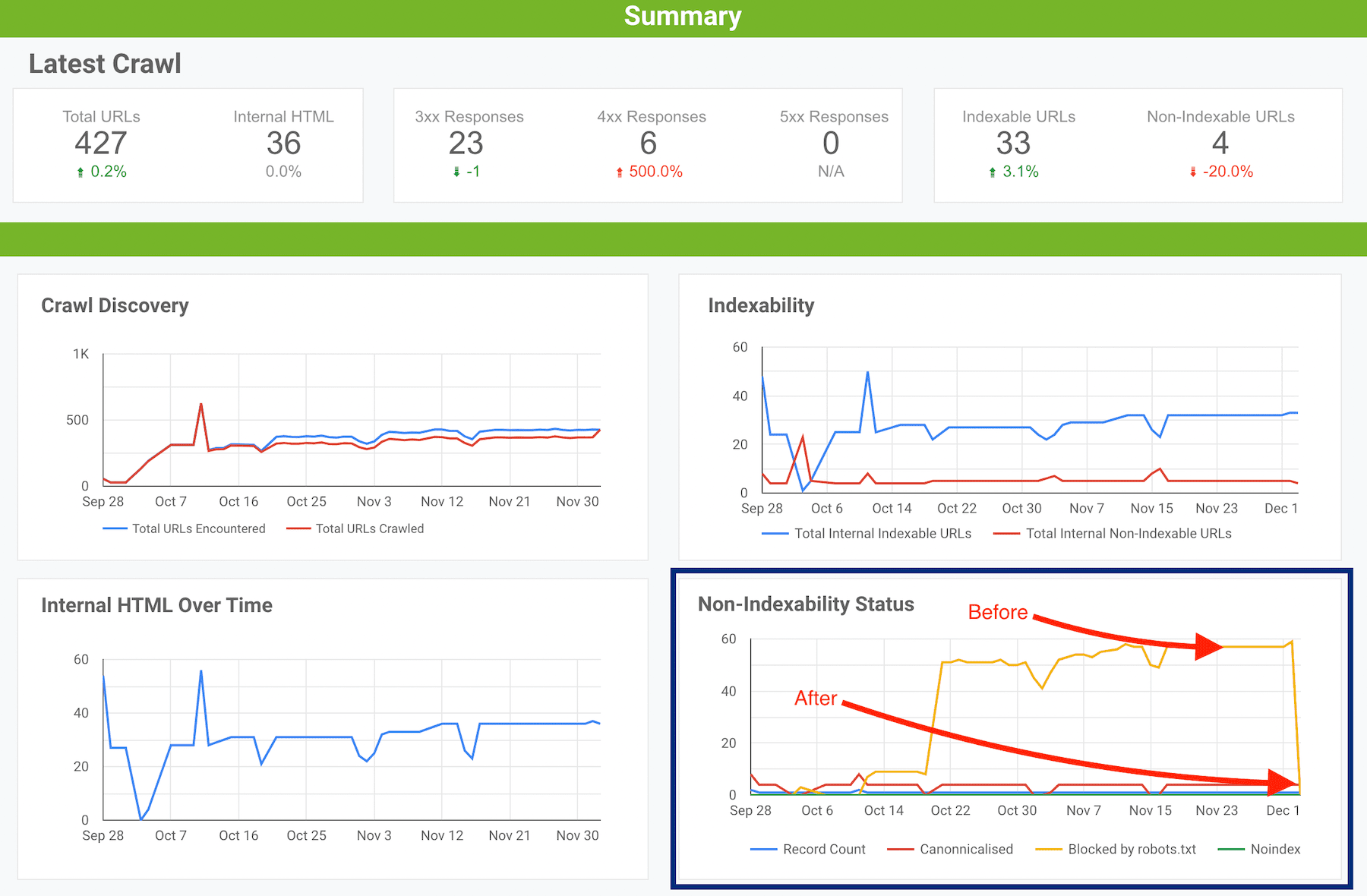The image size is (1367, 896).
Task: Click the green up arrow beside 3.1%
Action: point(993,172)
